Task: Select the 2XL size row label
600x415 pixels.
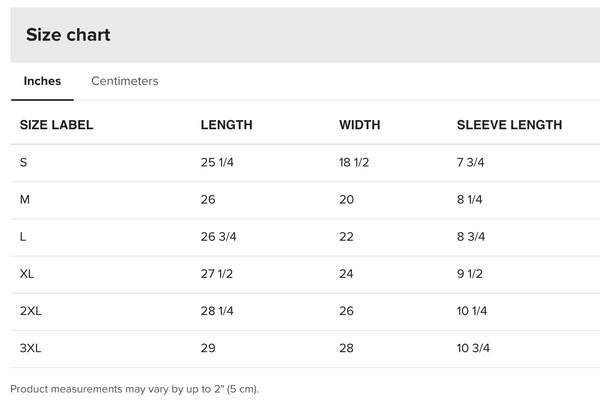Action: pyautogui.click(x=31, y=311)
